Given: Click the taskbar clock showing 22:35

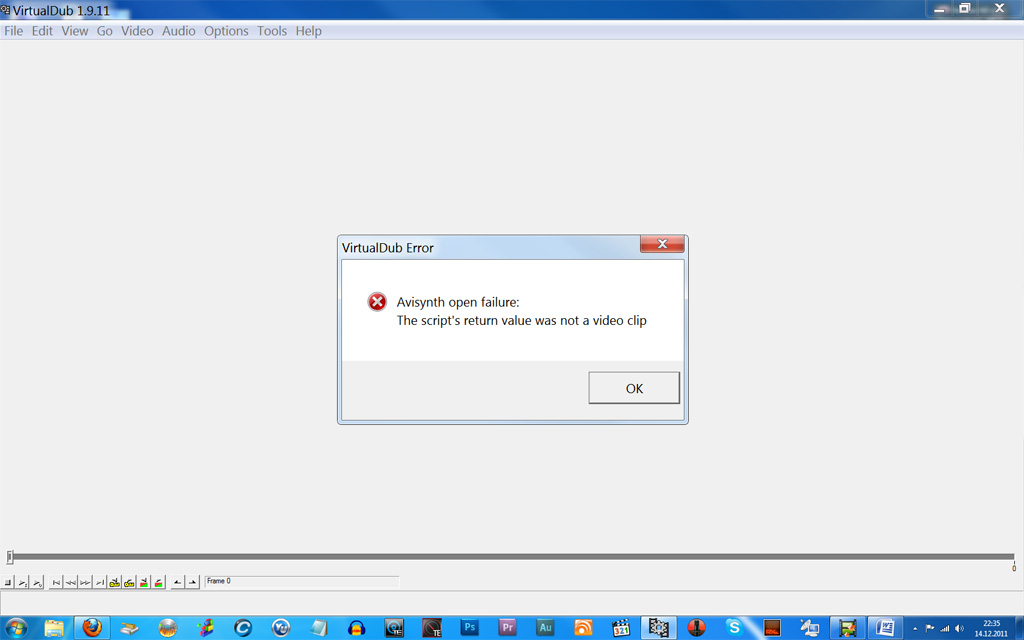Looking at the screenshot, I should 991,628.
